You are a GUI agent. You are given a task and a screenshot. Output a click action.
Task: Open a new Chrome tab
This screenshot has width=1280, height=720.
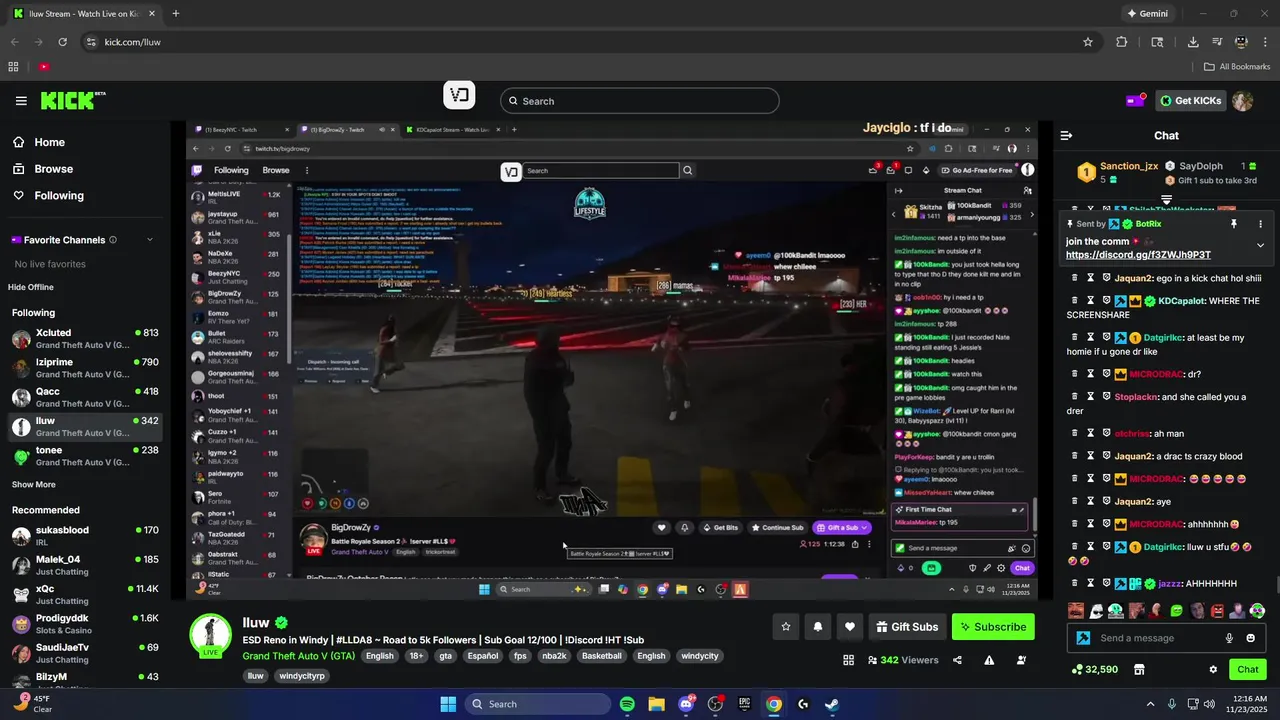176,13
